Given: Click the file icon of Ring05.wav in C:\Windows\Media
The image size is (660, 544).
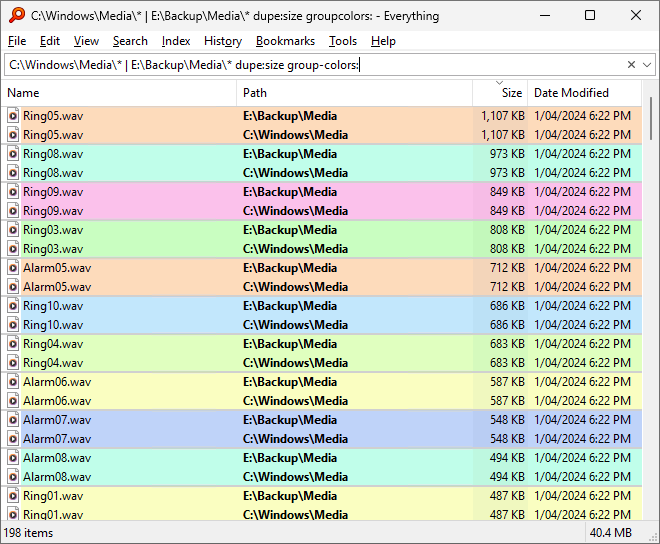Looking at the screenshot, I should [13, 135].
